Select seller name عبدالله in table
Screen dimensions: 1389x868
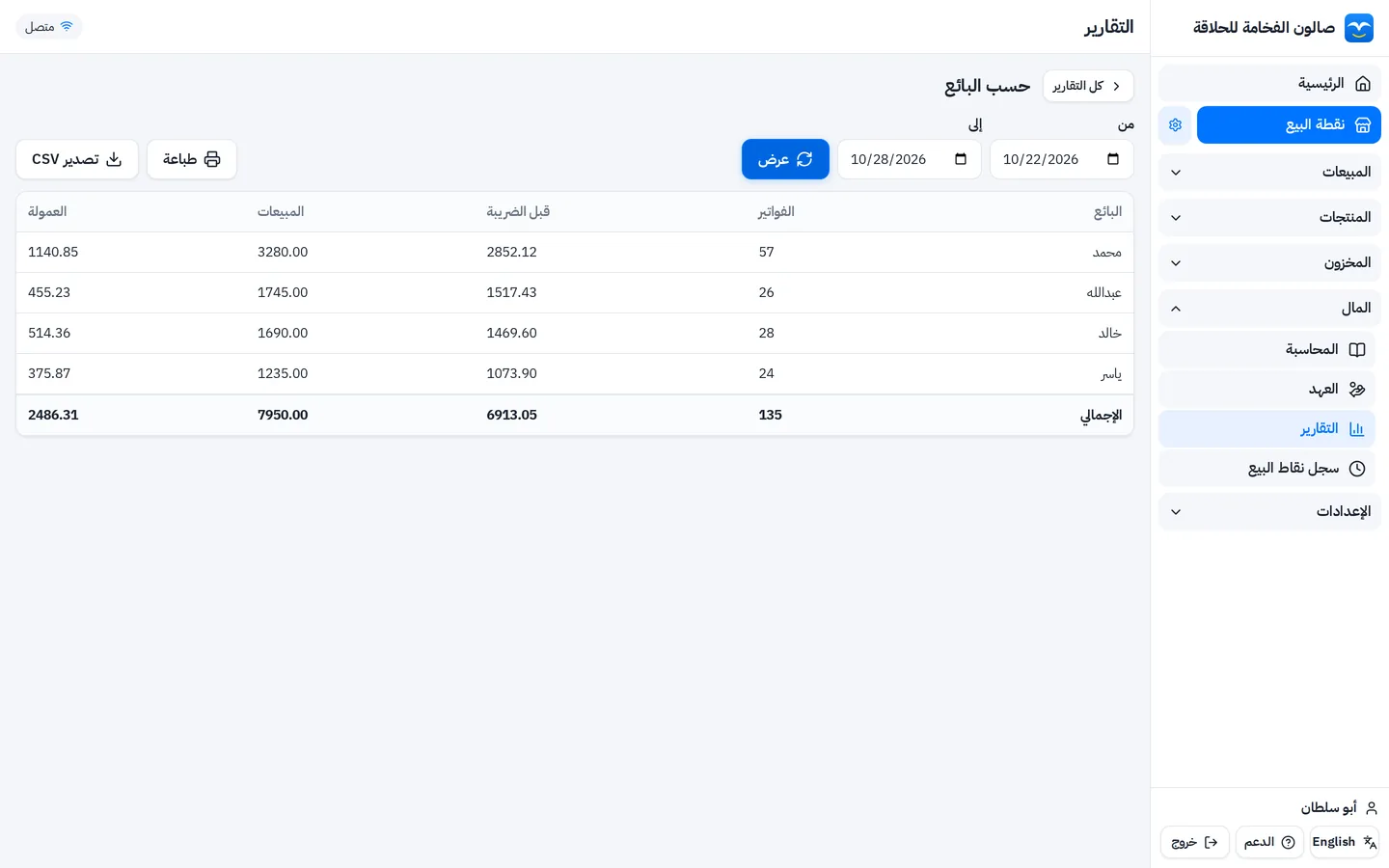click(x=1104, y=293)
